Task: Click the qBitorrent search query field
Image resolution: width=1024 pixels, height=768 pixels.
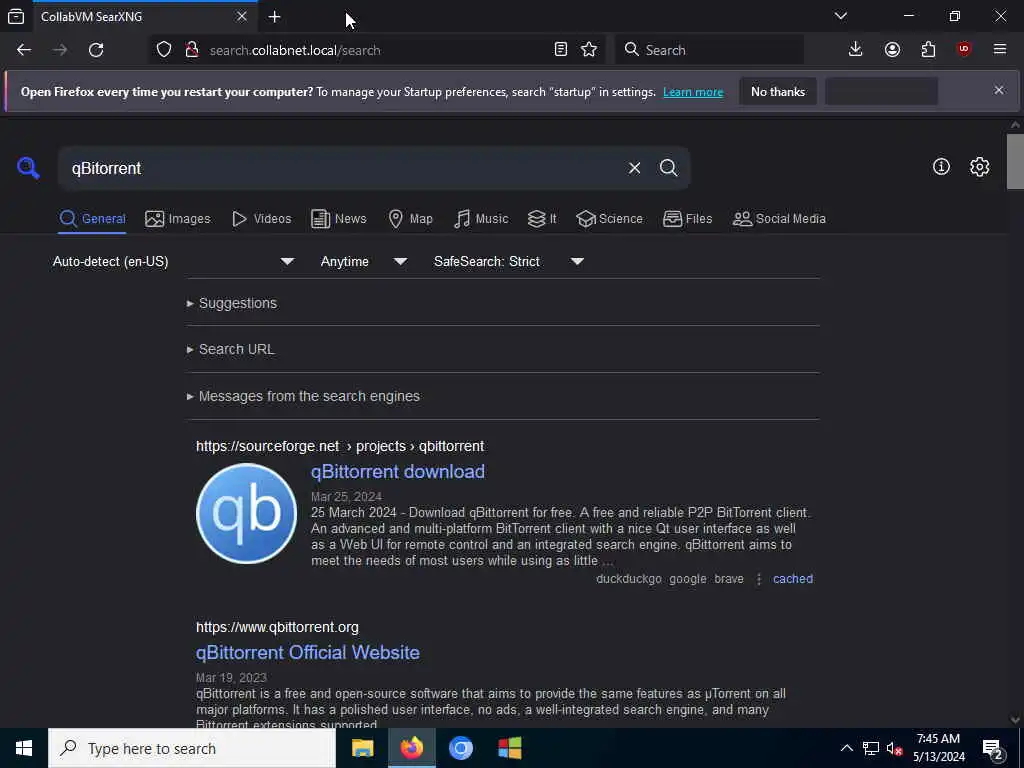Action: click(343, 168)
